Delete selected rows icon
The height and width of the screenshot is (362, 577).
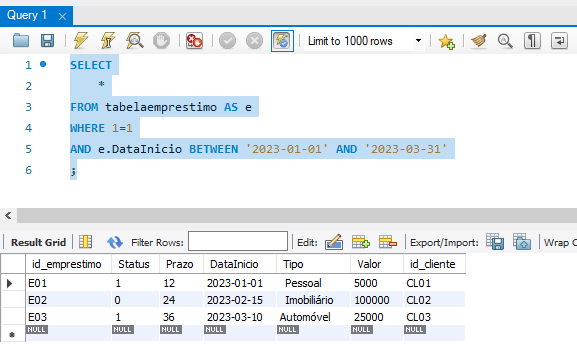point(387,242)
